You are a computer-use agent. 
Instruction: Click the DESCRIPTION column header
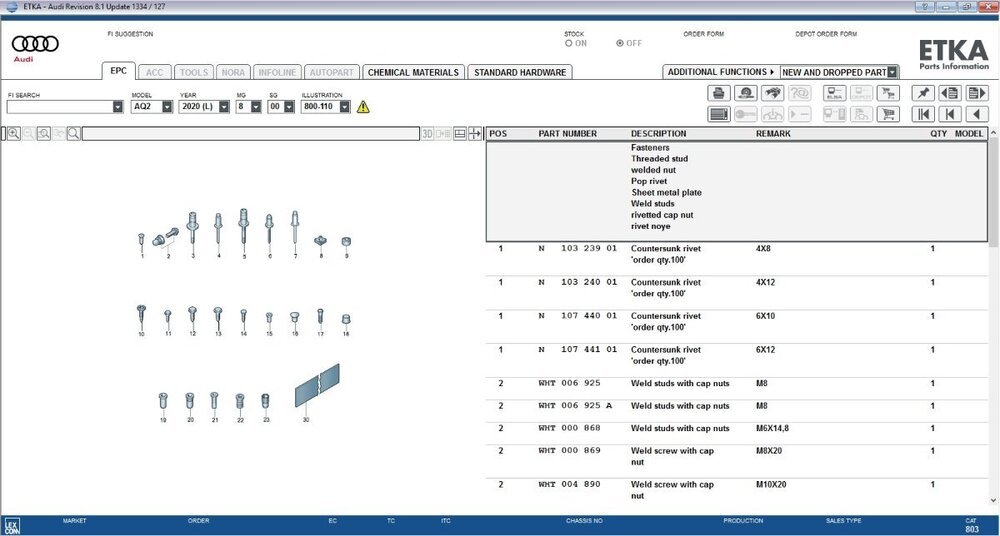point(659,134)
